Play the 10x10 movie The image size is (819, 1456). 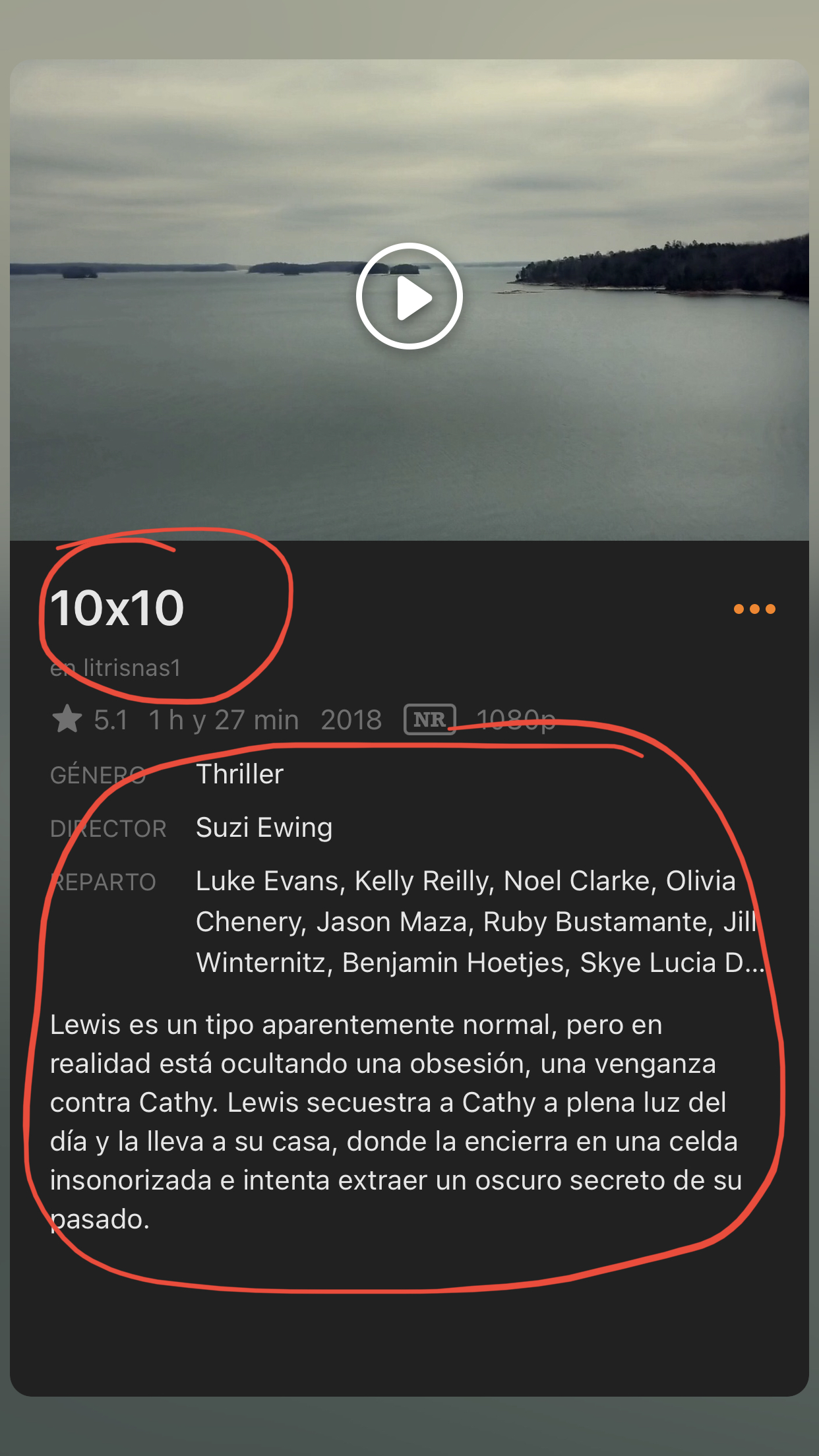pos(409,296)
